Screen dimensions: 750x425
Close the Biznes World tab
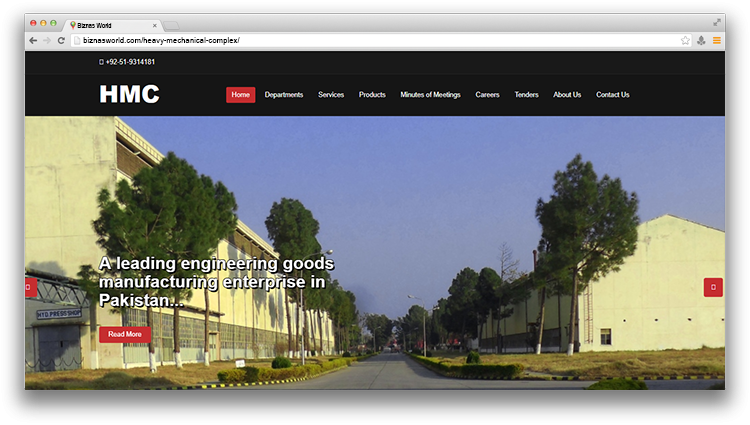point(155,25)
